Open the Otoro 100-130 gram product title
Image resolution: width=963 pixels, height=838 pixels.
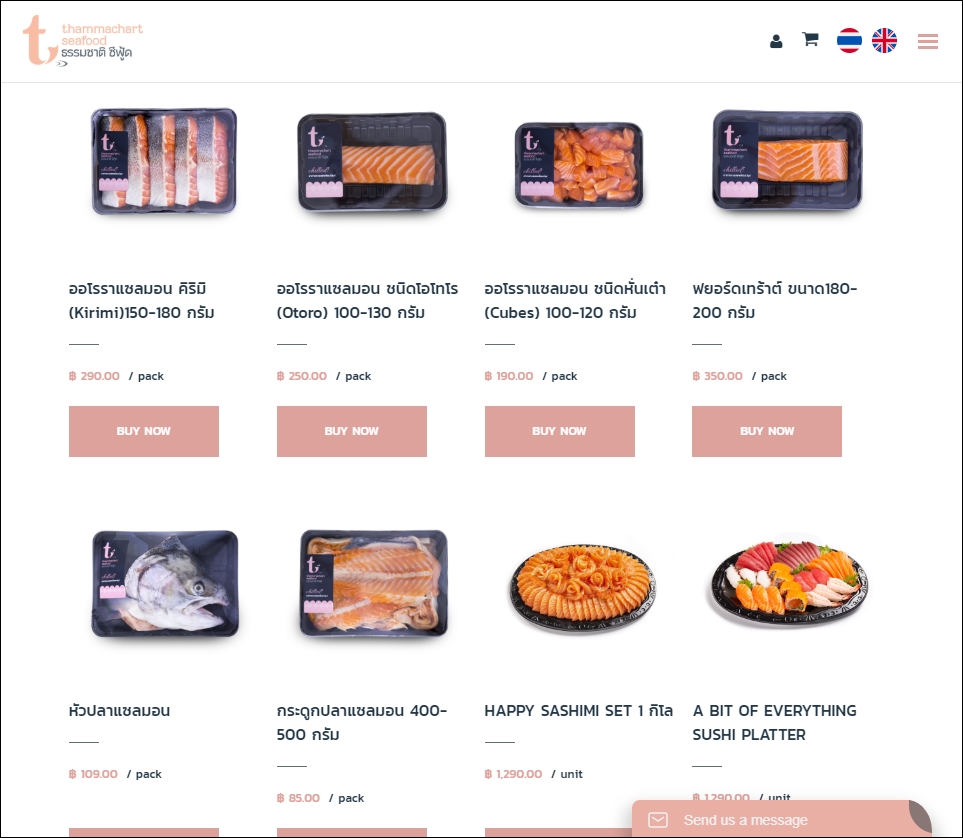point(367,300)
